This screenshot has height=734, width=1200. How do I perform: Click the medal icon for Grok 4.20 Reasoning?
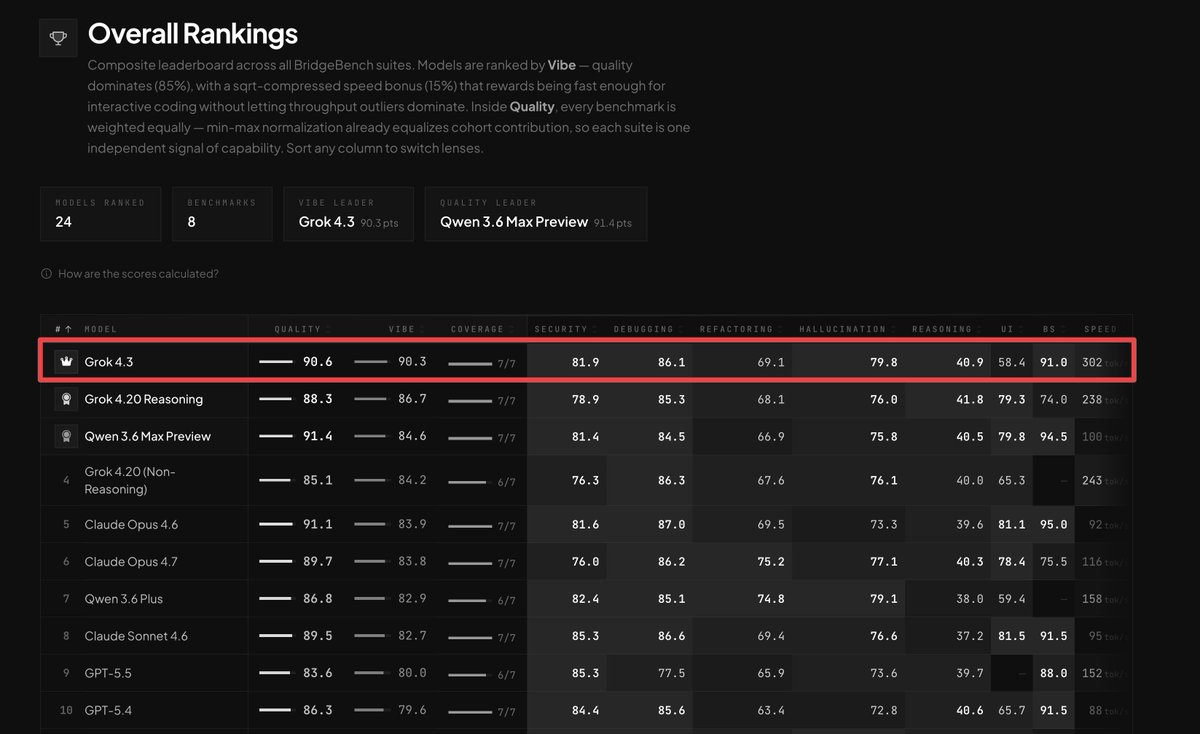[x=66, y=399]
